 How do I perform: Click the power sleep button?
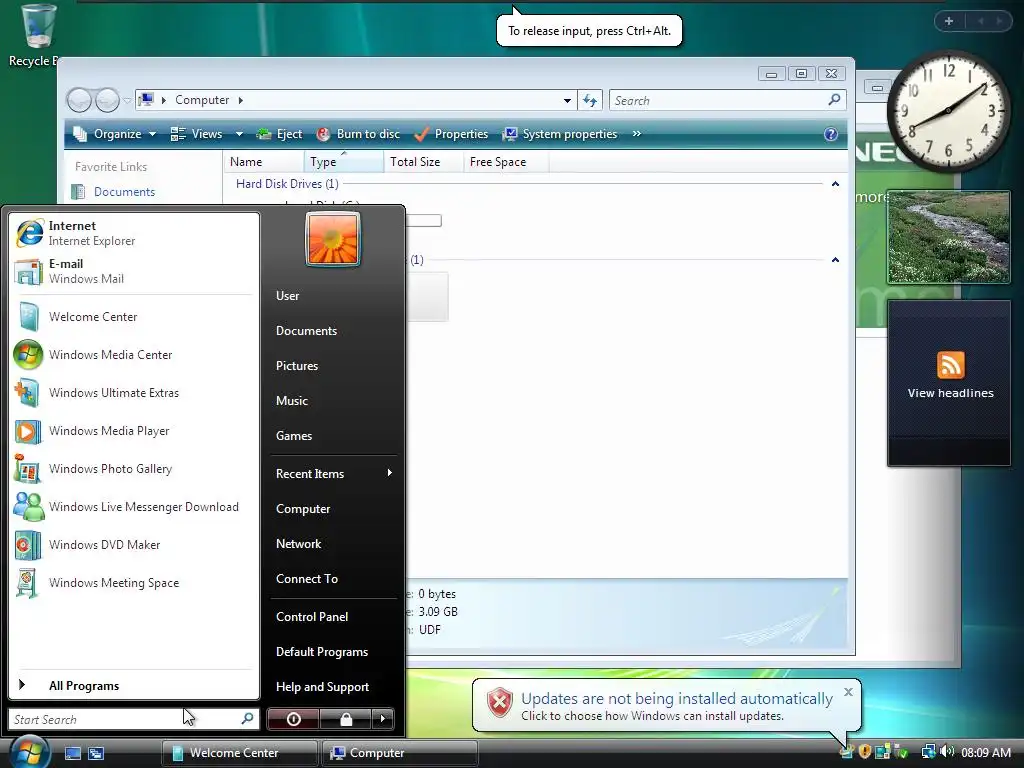point(293,719)
